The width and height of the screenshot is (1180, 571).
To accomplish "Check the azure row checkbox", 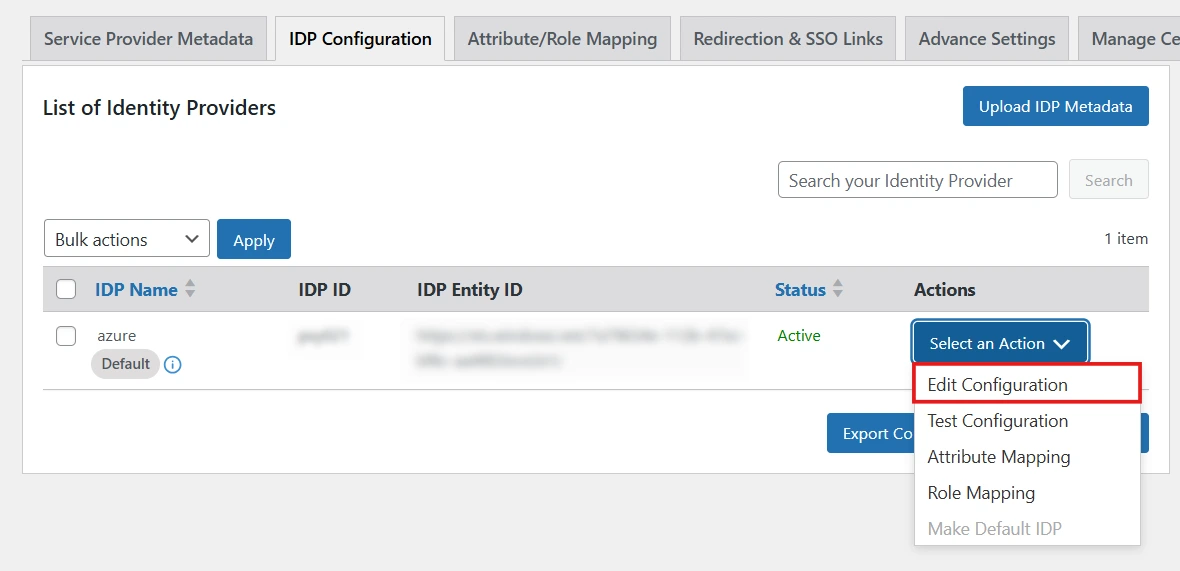I will click(x=66, y=336).
